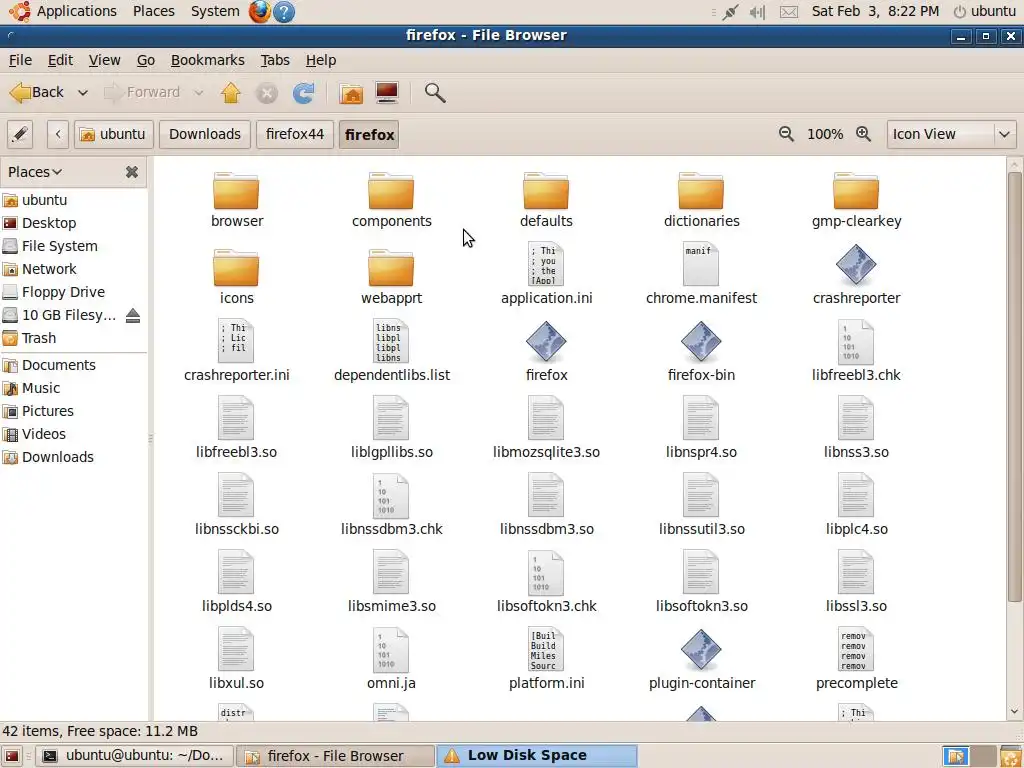
Task: Click the 100% zoom level button
Action: tap(825, 134)
